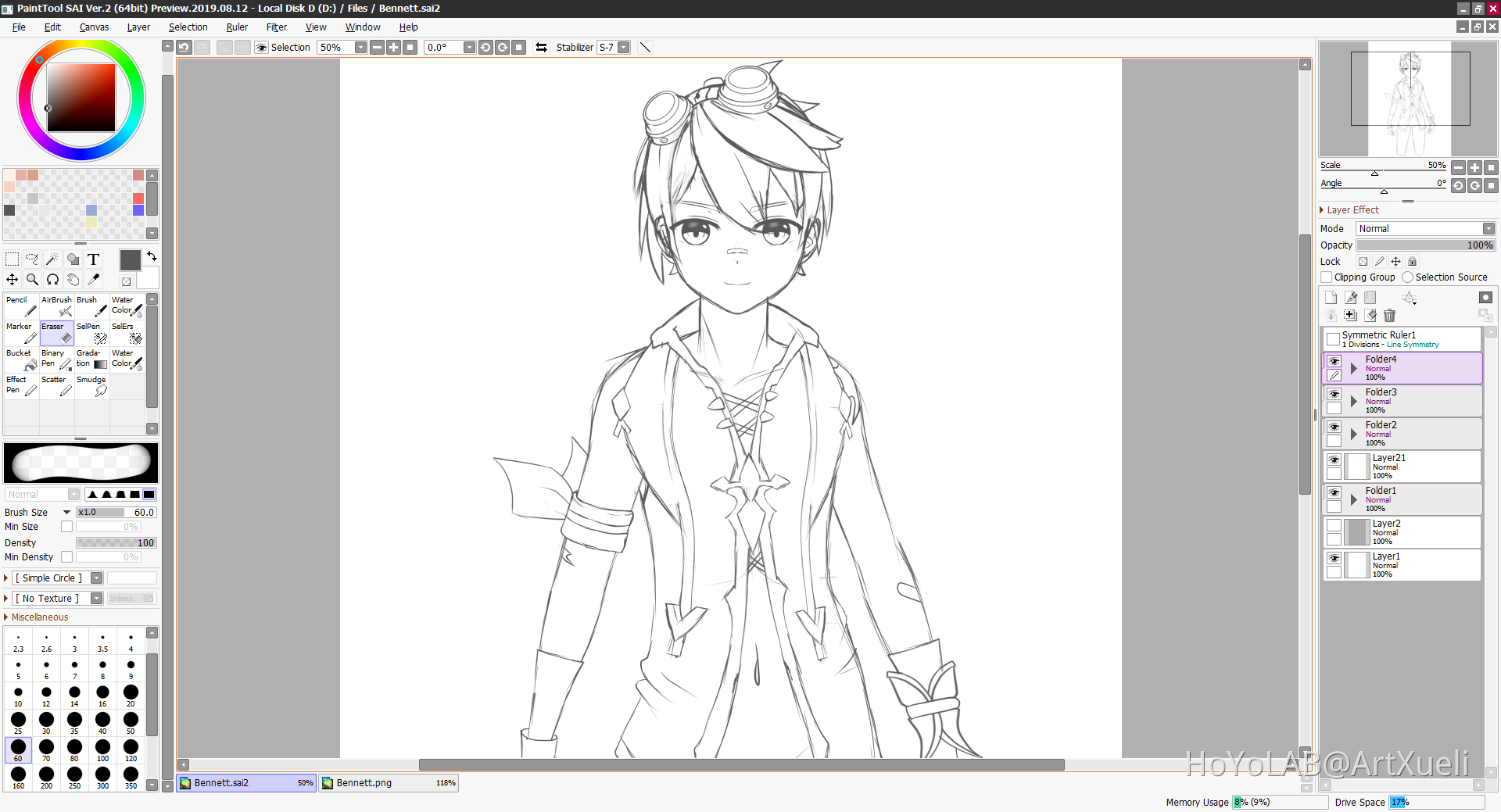The height and width of the screenshot is (812, 1501).
Task: Select the Gradation tool
Action: pos(91,359)
